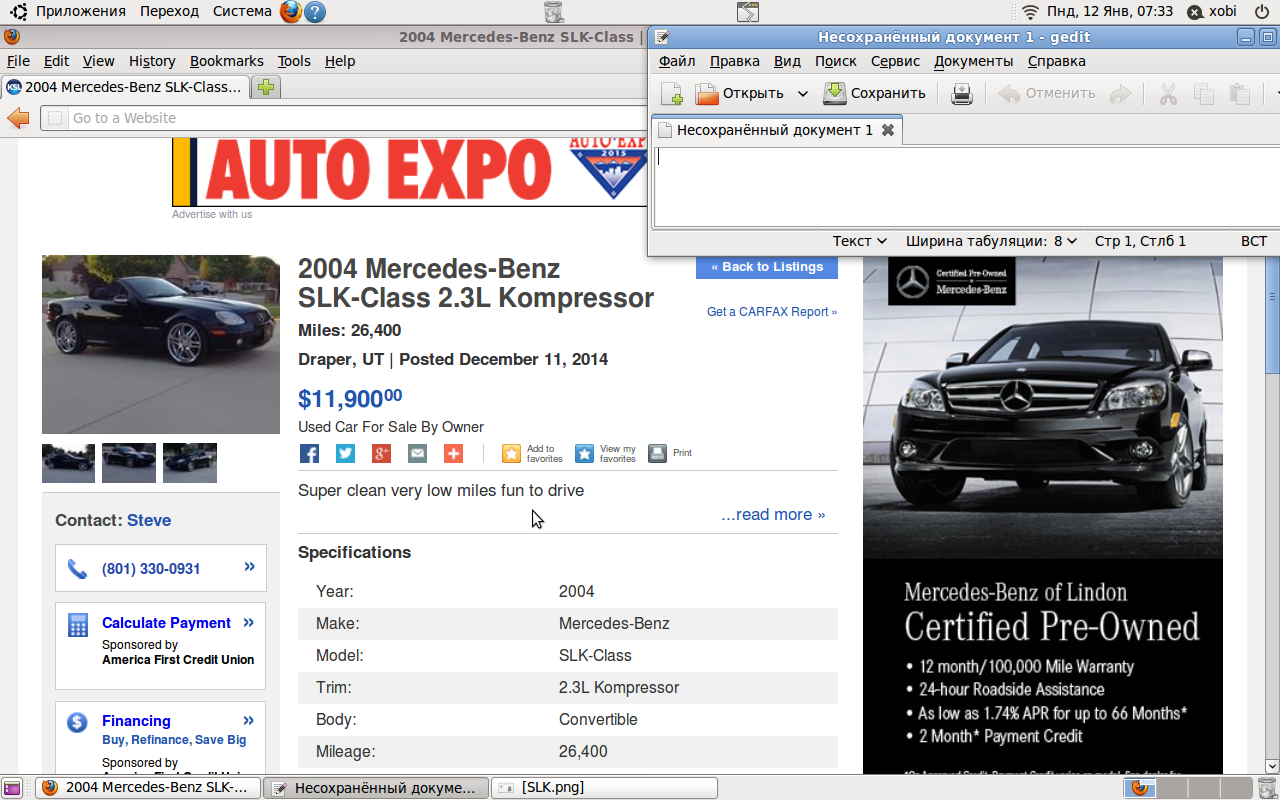
Task: Close the Несохранённый документ 1 tab
Action: [x=887, y=130]
